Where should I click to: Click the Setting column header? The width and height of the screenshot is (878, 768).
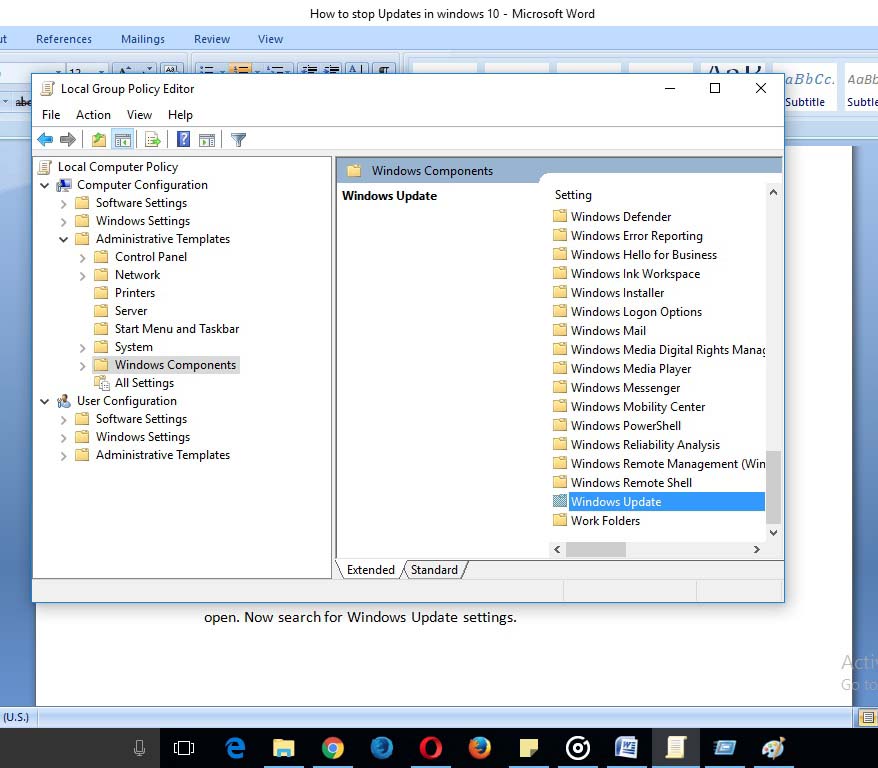[573, 195]
